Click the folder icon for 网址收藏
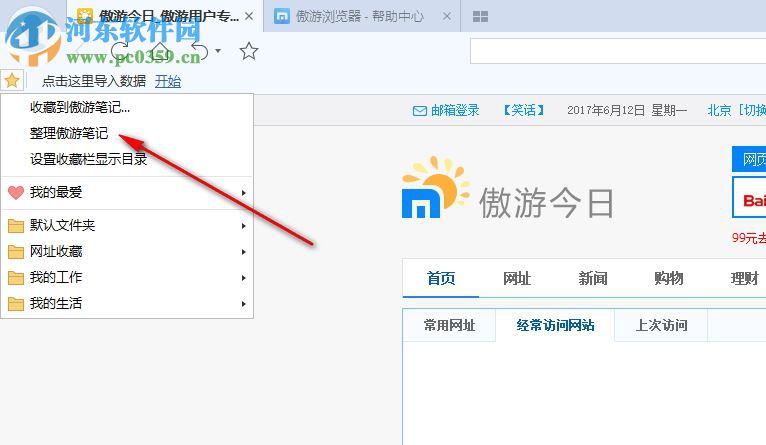Viewport: 766px width, 445px height. click(x=16, y=252)
